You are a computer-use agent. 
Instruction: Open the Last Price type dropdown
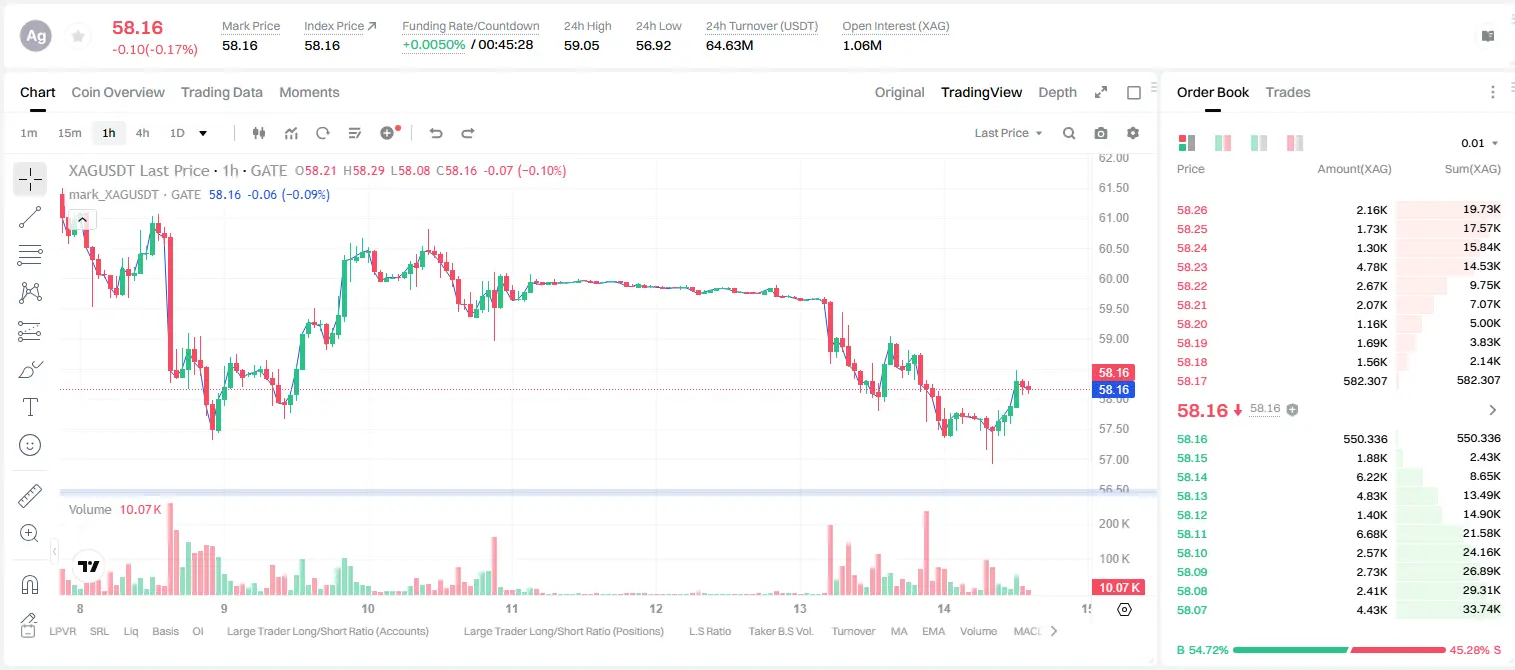(1008, 133)
